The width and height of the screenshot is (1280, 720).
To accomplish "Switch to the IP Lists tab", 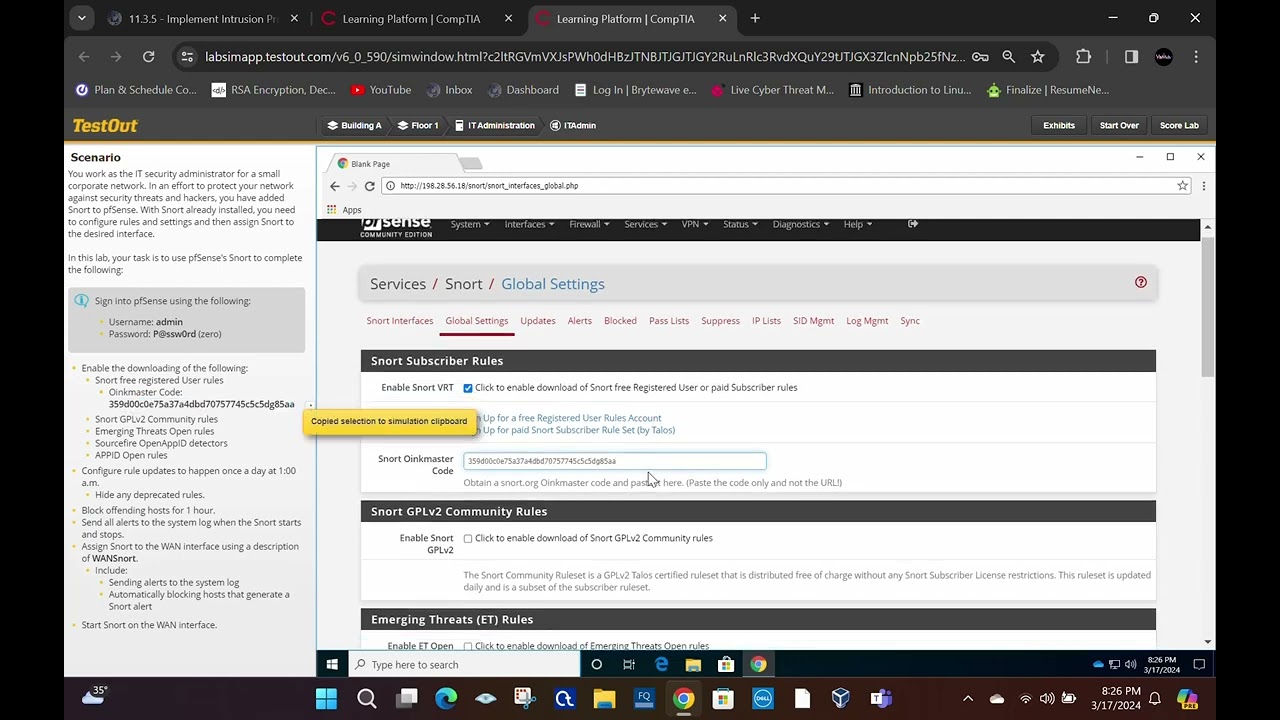I will (766, 321).
